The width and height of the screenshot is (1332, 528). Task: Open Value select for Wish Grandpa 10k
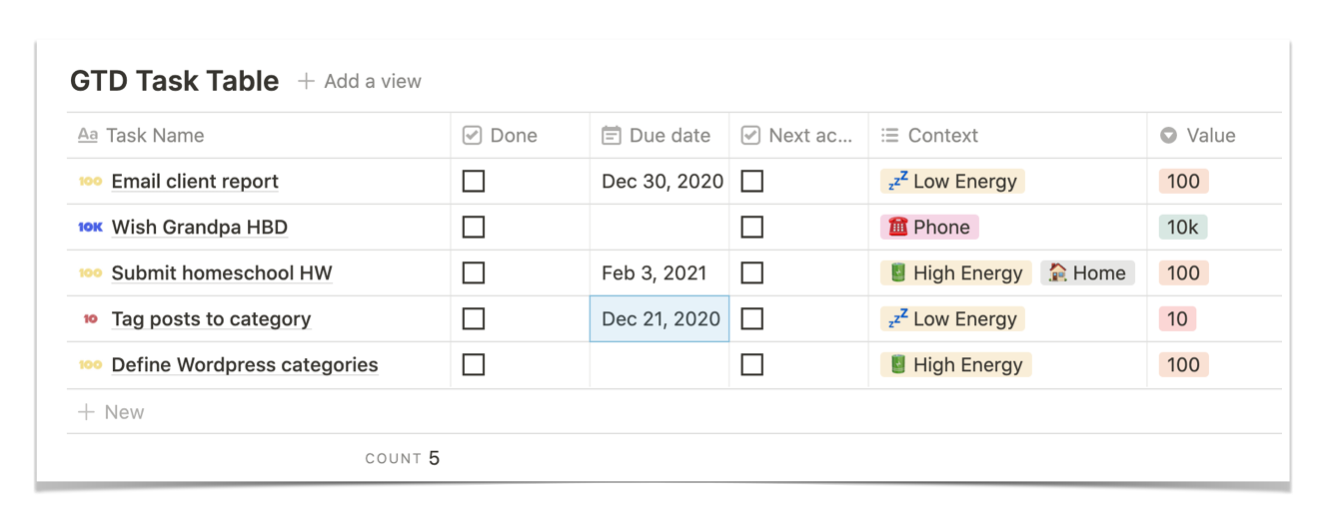[x=1182, y=227]
